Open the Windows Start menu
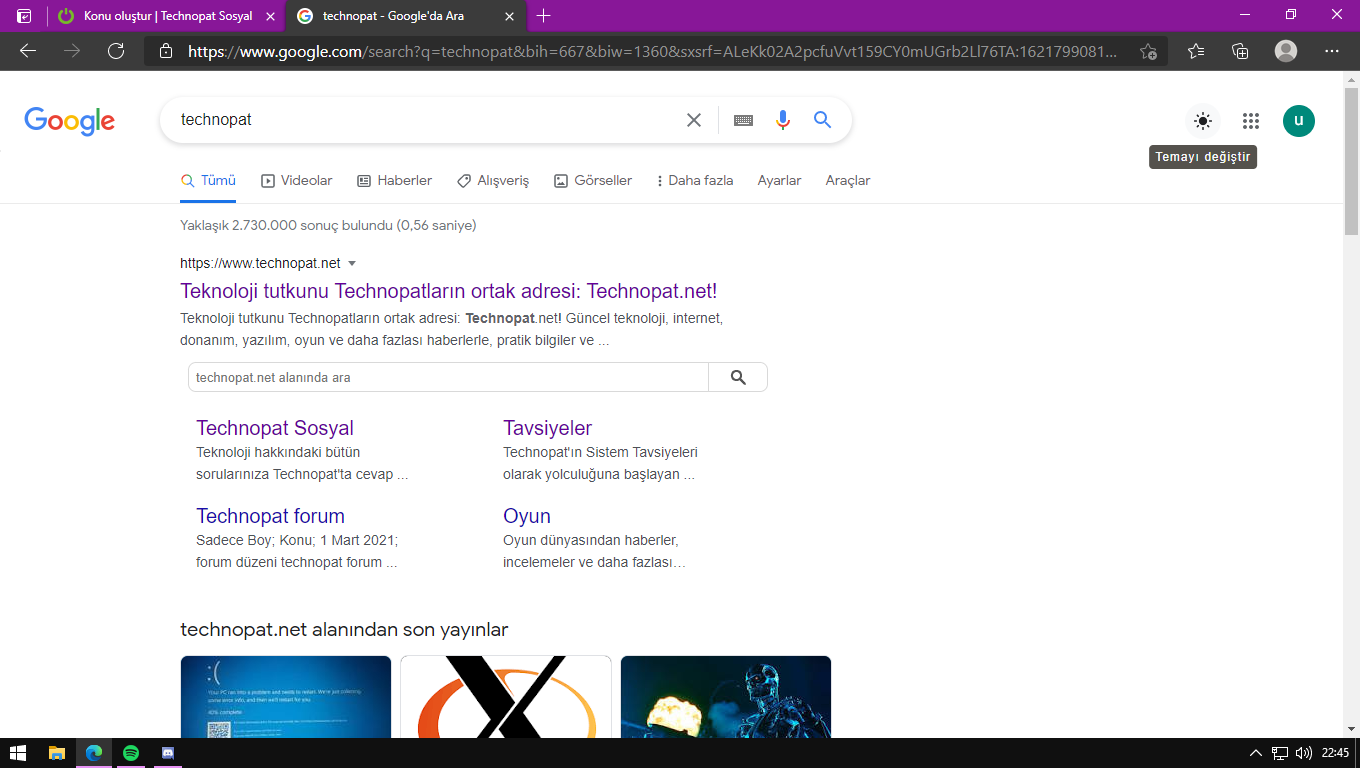This screenshot has height=768, width=1360. coord(17,753)
